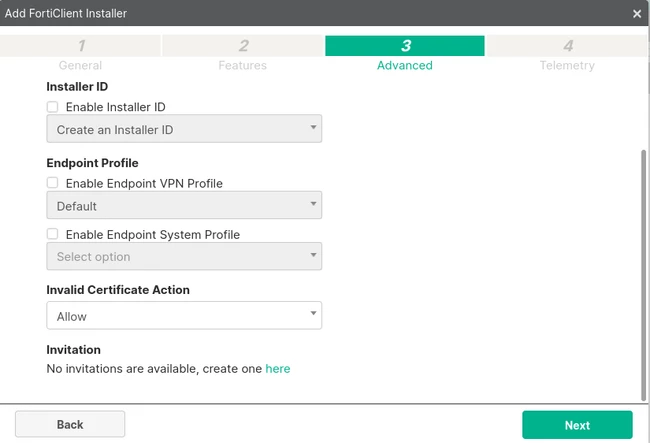Expand the Invalid Certificate Action Allow dropdown
This screenshot has height=443, width=650.
click(x=184, y=315)
